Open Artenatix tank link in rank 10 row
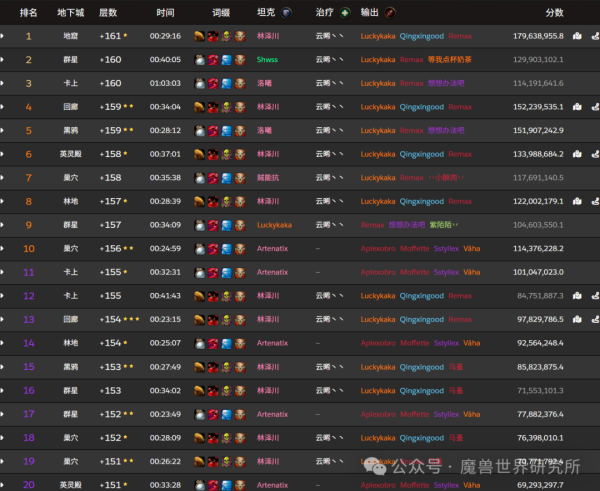This screenshot has width=600, height=491. point(272,248)
